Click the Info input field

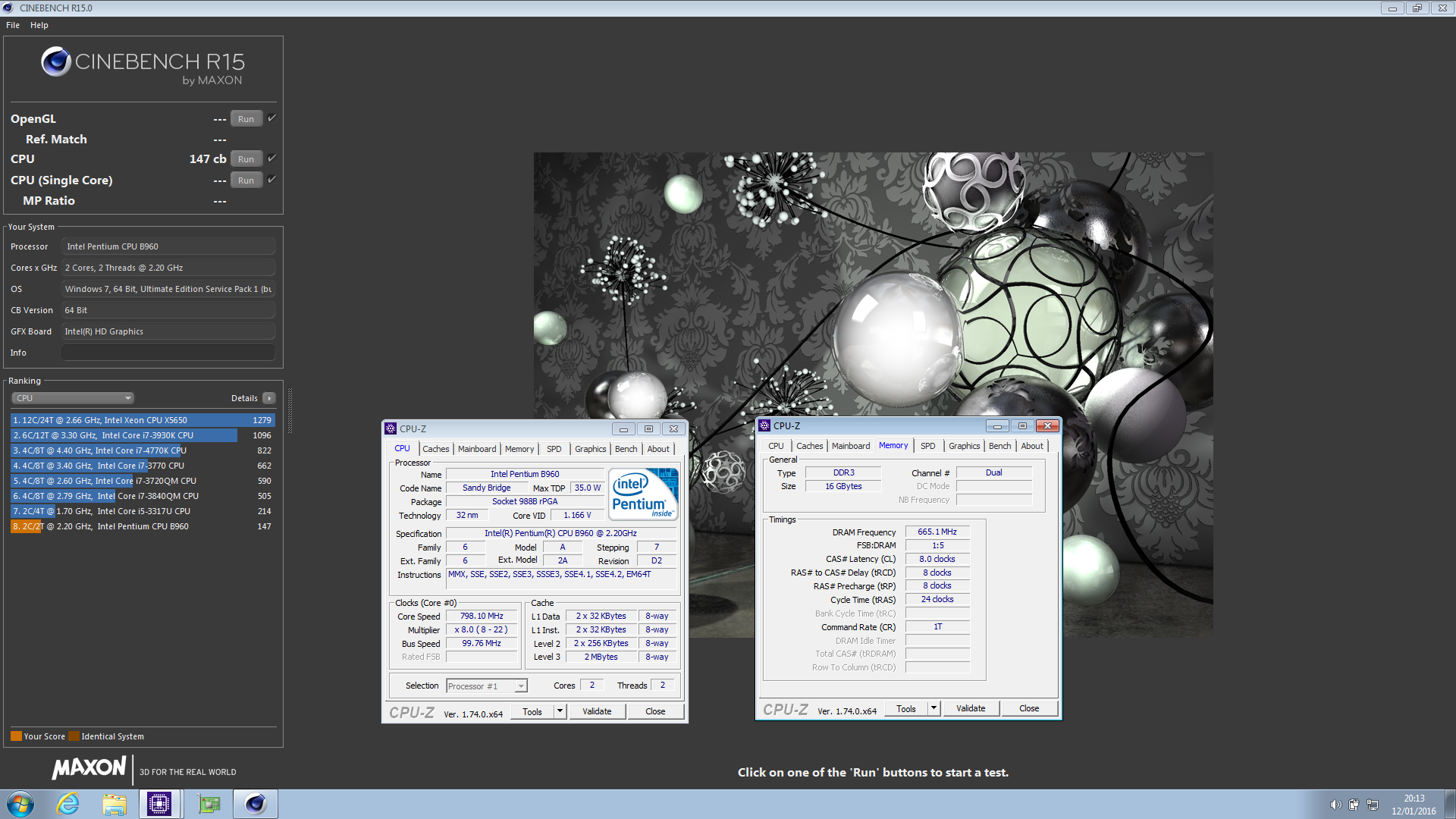click(168, 353)
